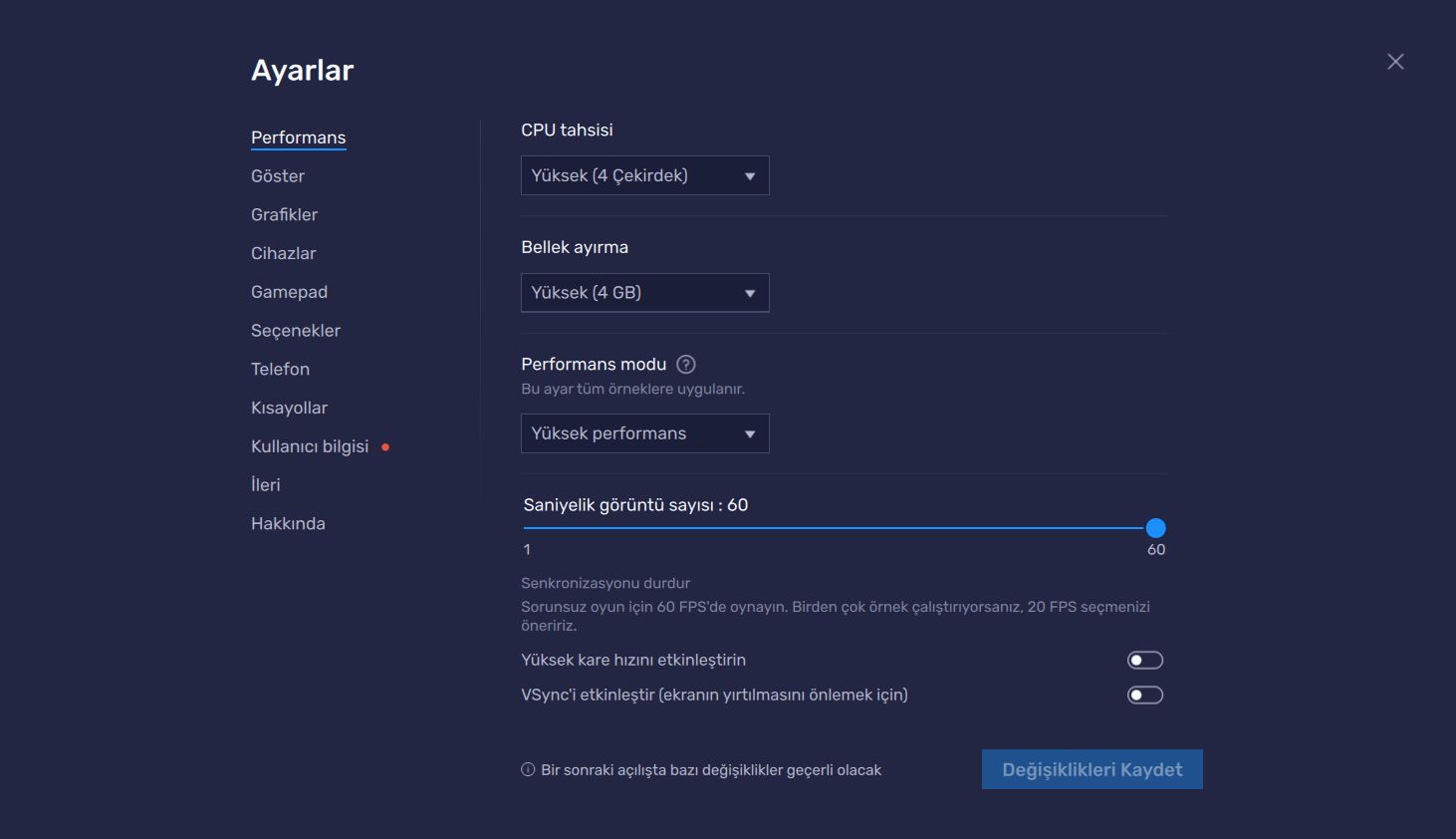Click the Bir sonraki açılışta notice text
Screen dimensions: 1456x839
click(711, 770)
